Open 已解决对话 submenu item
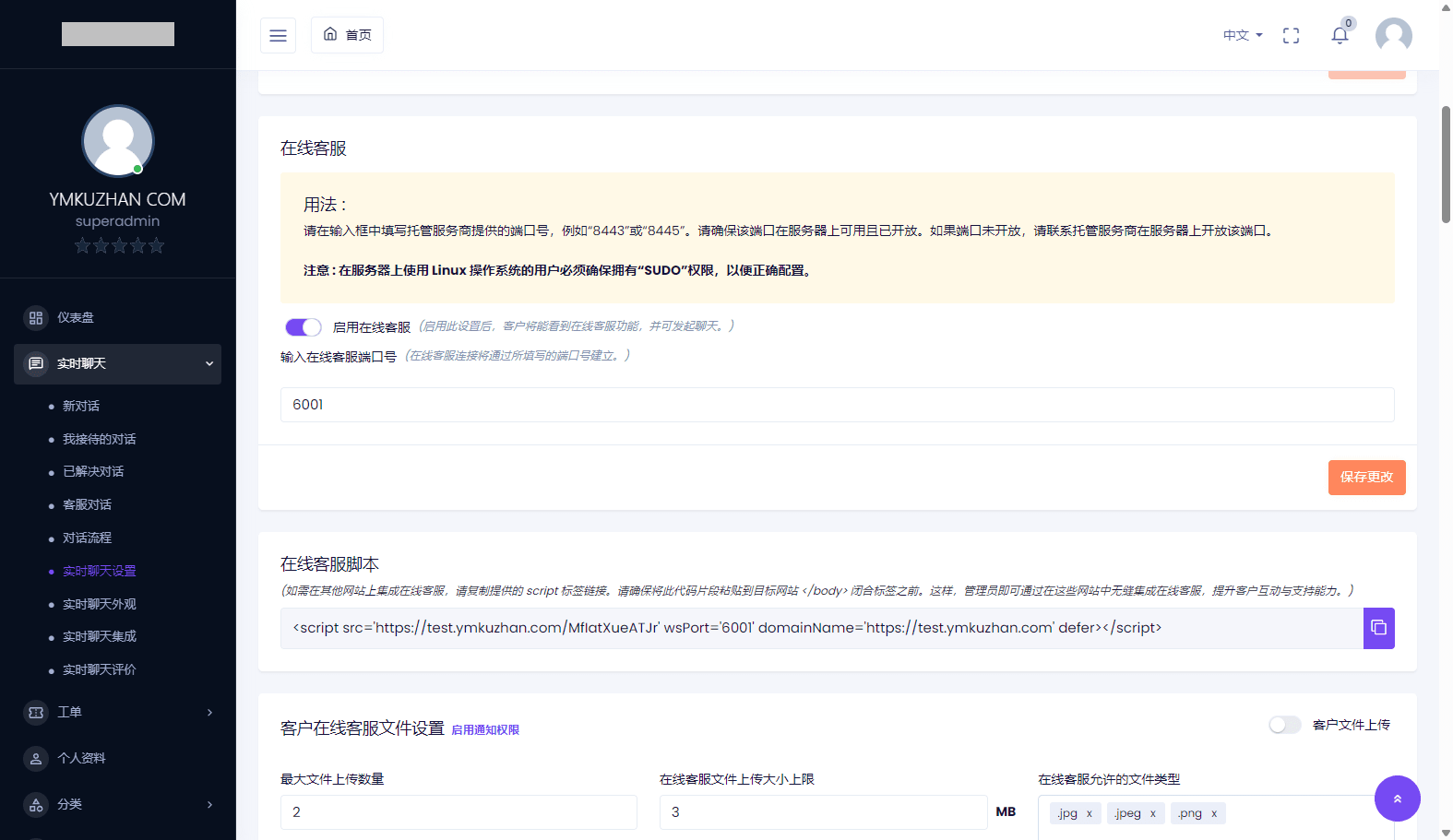1453x840 pixels. 93,471
